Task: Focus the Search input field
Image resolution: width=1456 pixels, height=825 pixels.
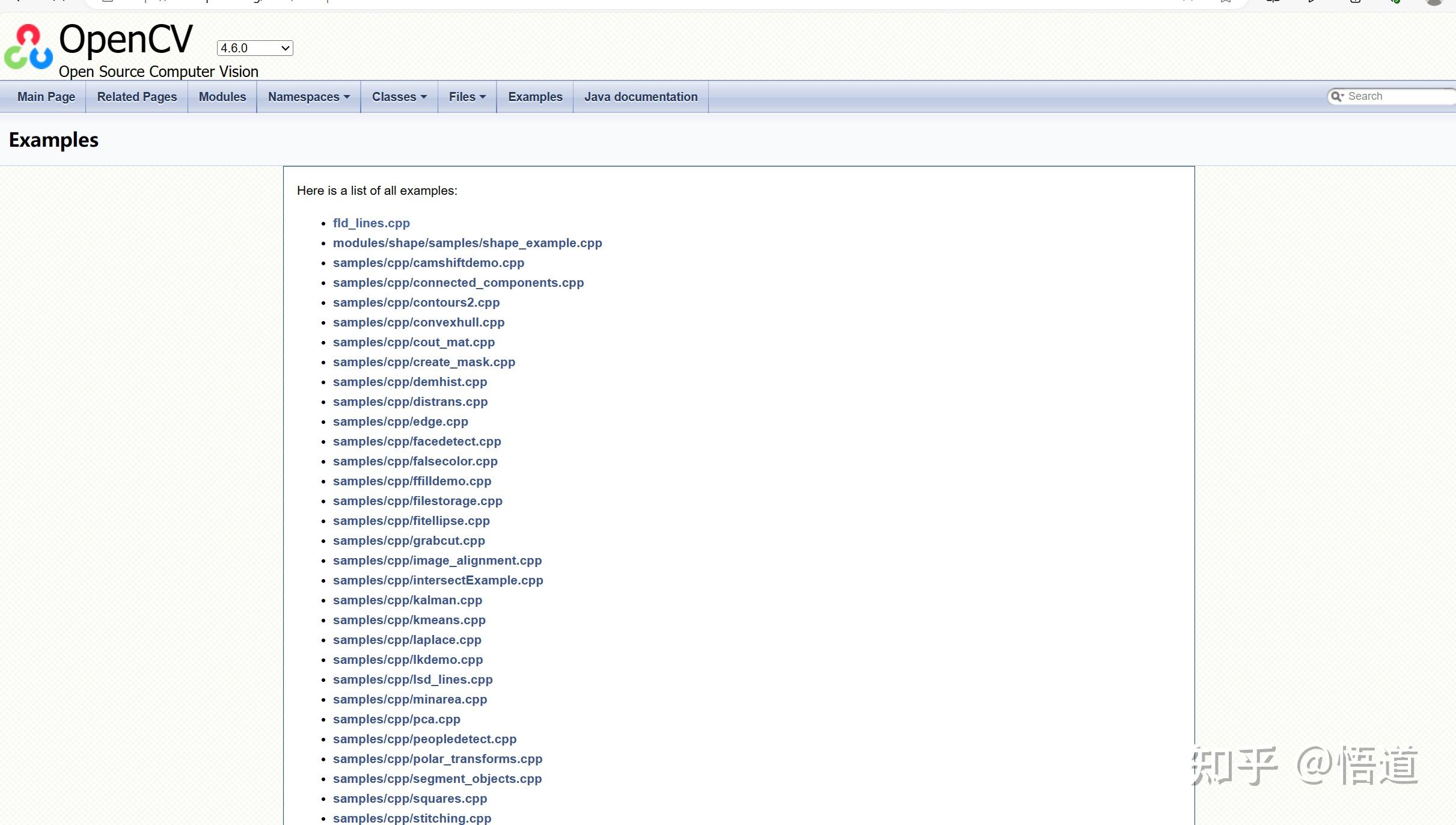Action: point(1395,96)
